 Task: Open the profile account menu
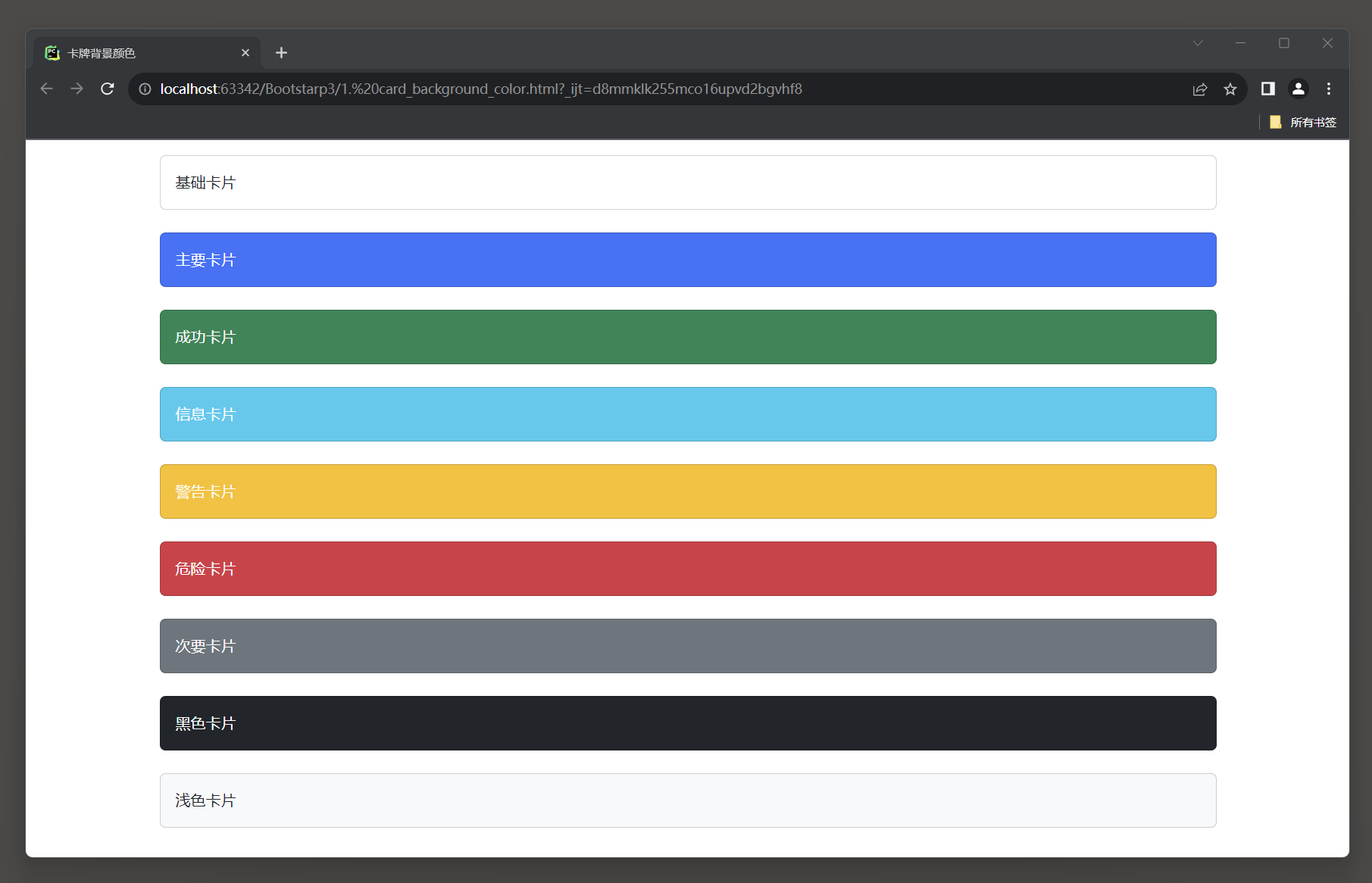click(x=1299, y=89)
